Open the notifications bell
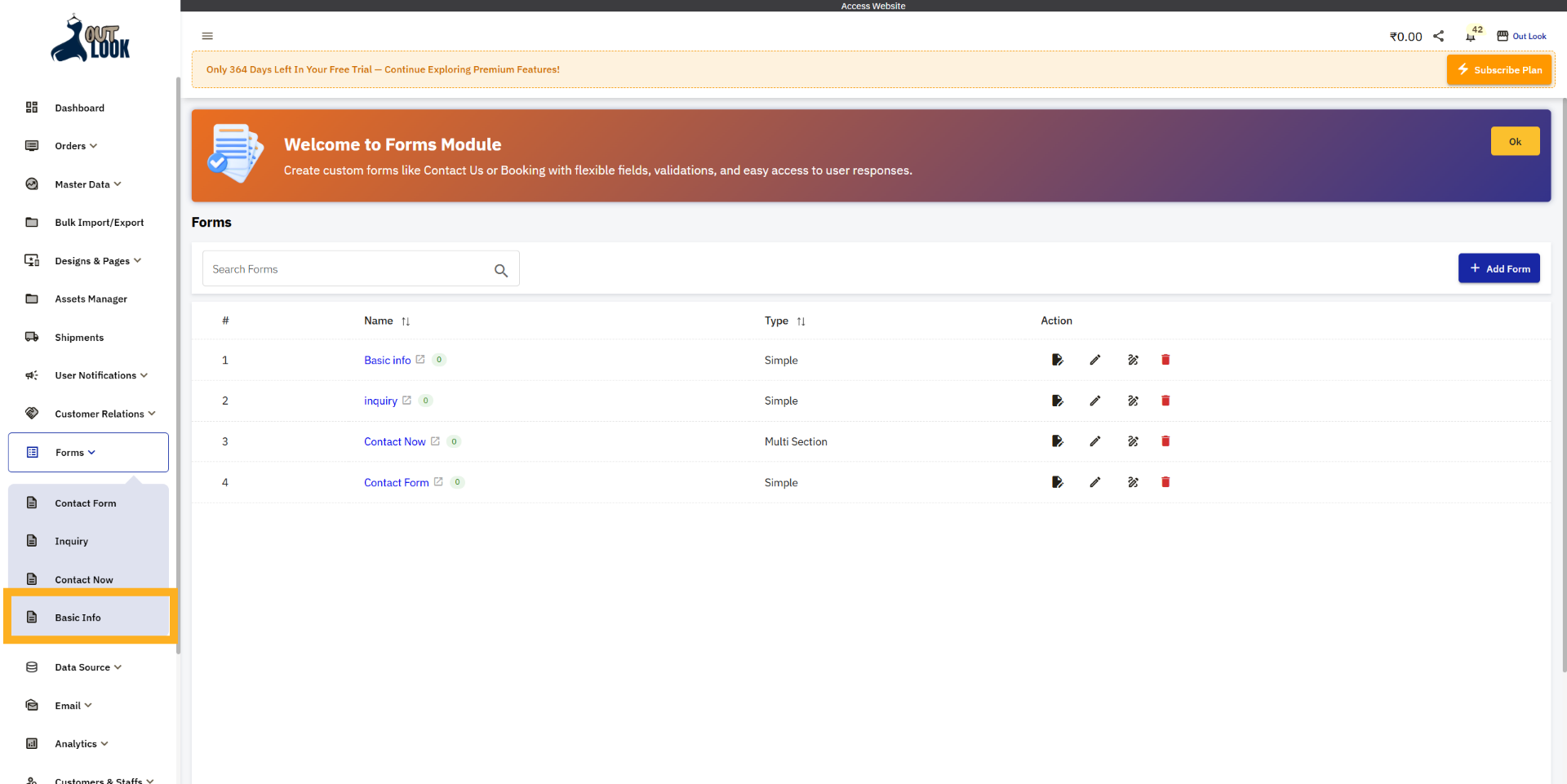Viewport: 1567px width, 784px height. 1470,37
